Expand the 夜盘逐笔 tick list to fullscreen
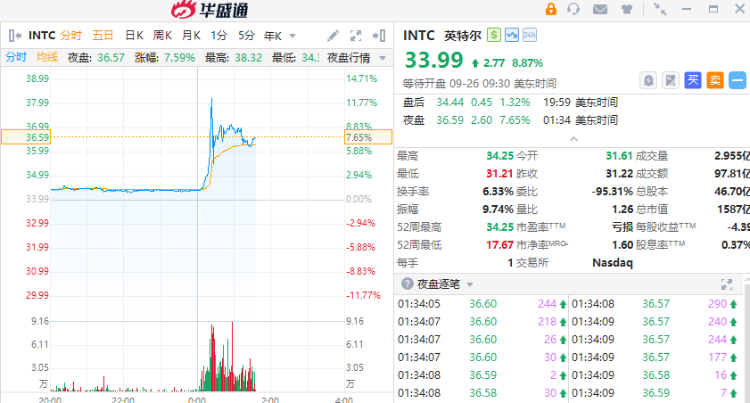The image size is (750, 403). 727,284
